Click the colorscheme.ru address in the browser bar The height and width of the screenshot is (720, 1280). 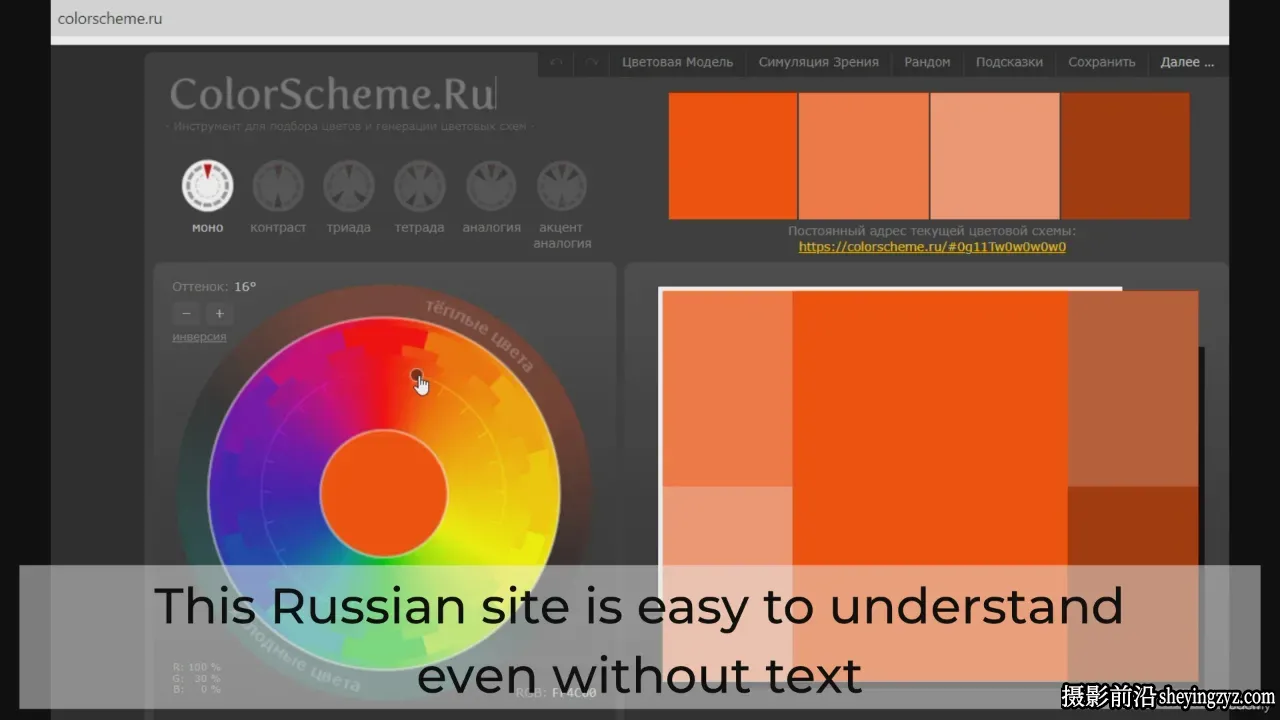point(110,18)
